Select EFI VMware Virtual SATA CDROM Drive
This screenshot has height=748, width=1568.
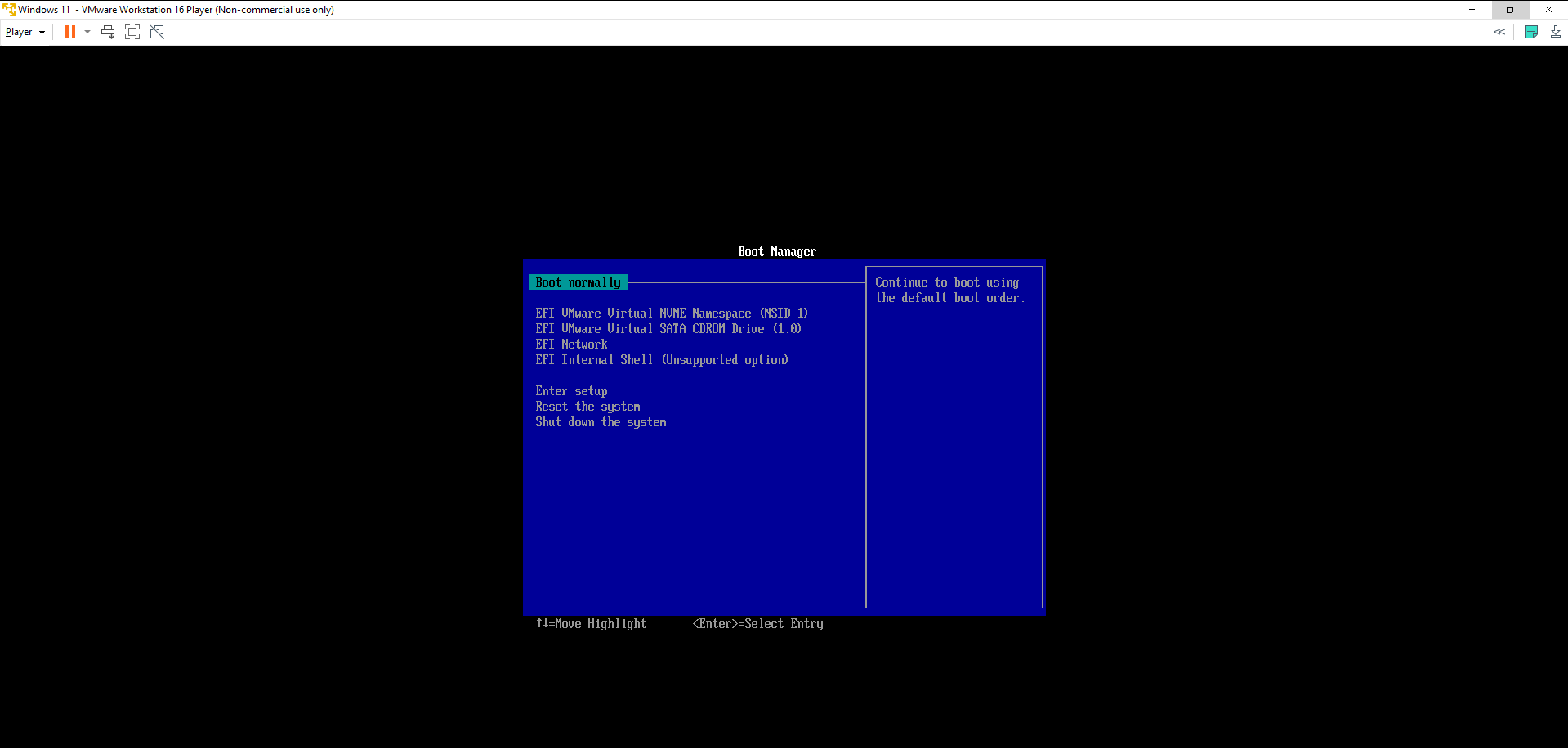coord(668,329)
